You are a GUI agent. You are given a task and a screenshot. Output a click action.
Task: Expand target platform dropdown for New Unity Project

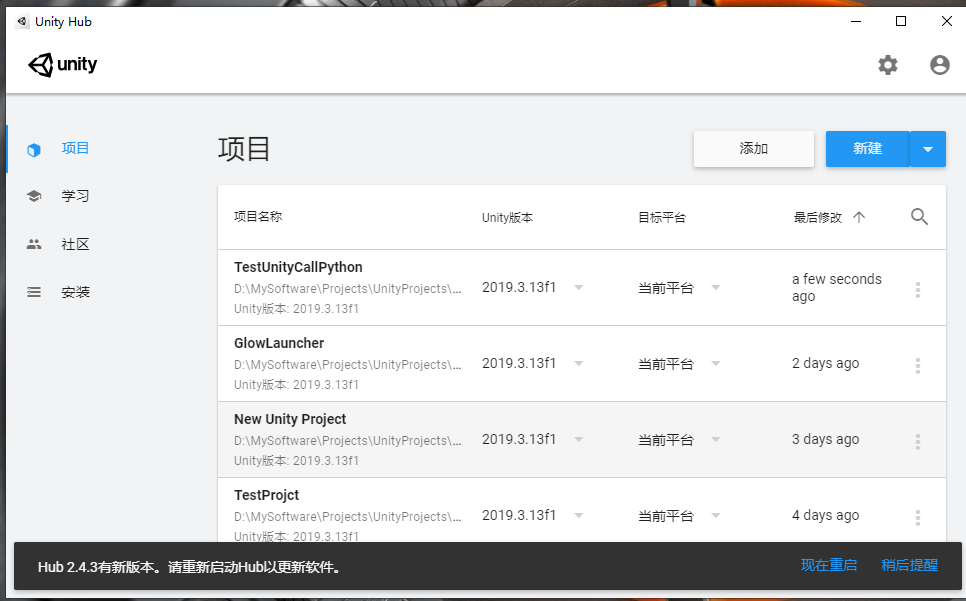715,440
